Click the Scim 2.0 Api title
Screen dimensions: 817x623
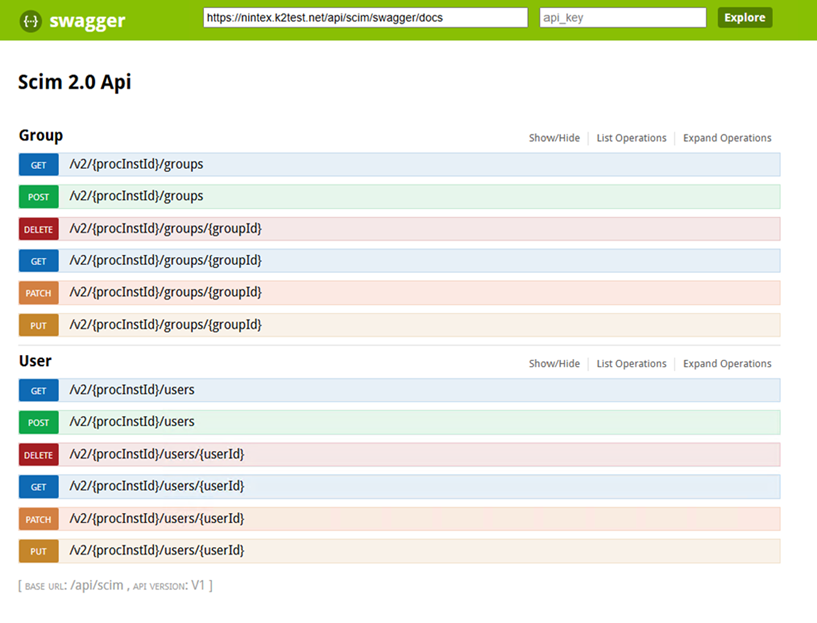(75, 82)
